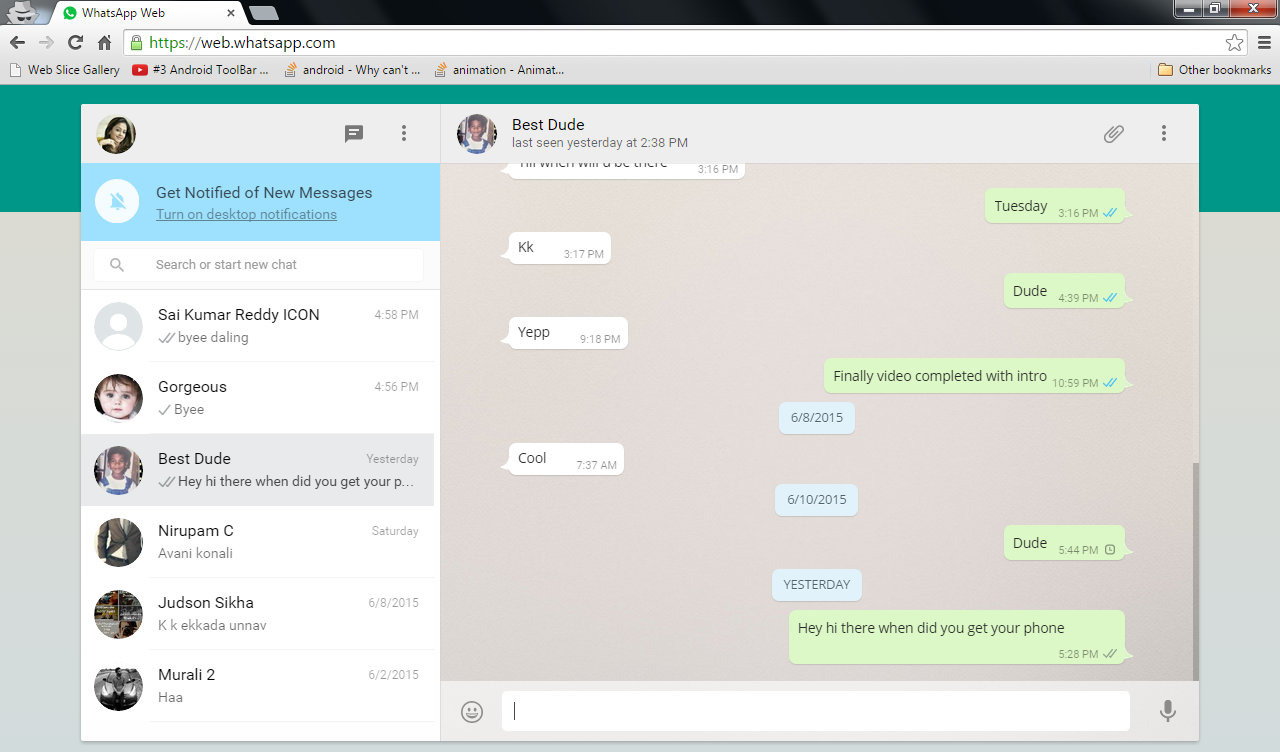
Task: Open the emoji picker smiley
Action: pyautogui.click(x=472, y=711)
